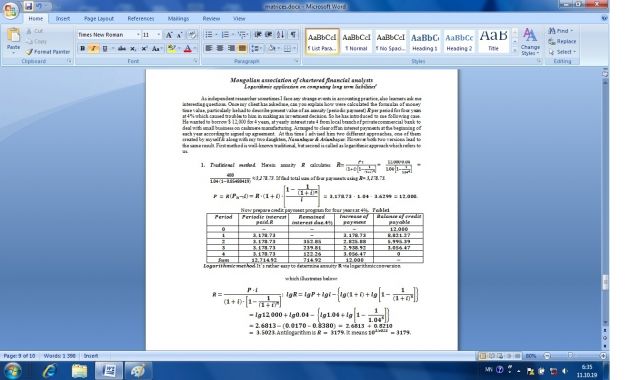Expand the Styles gallery more arrow
Image resolution: width=640 pixels, height=380 pixels.
[514, 51]
